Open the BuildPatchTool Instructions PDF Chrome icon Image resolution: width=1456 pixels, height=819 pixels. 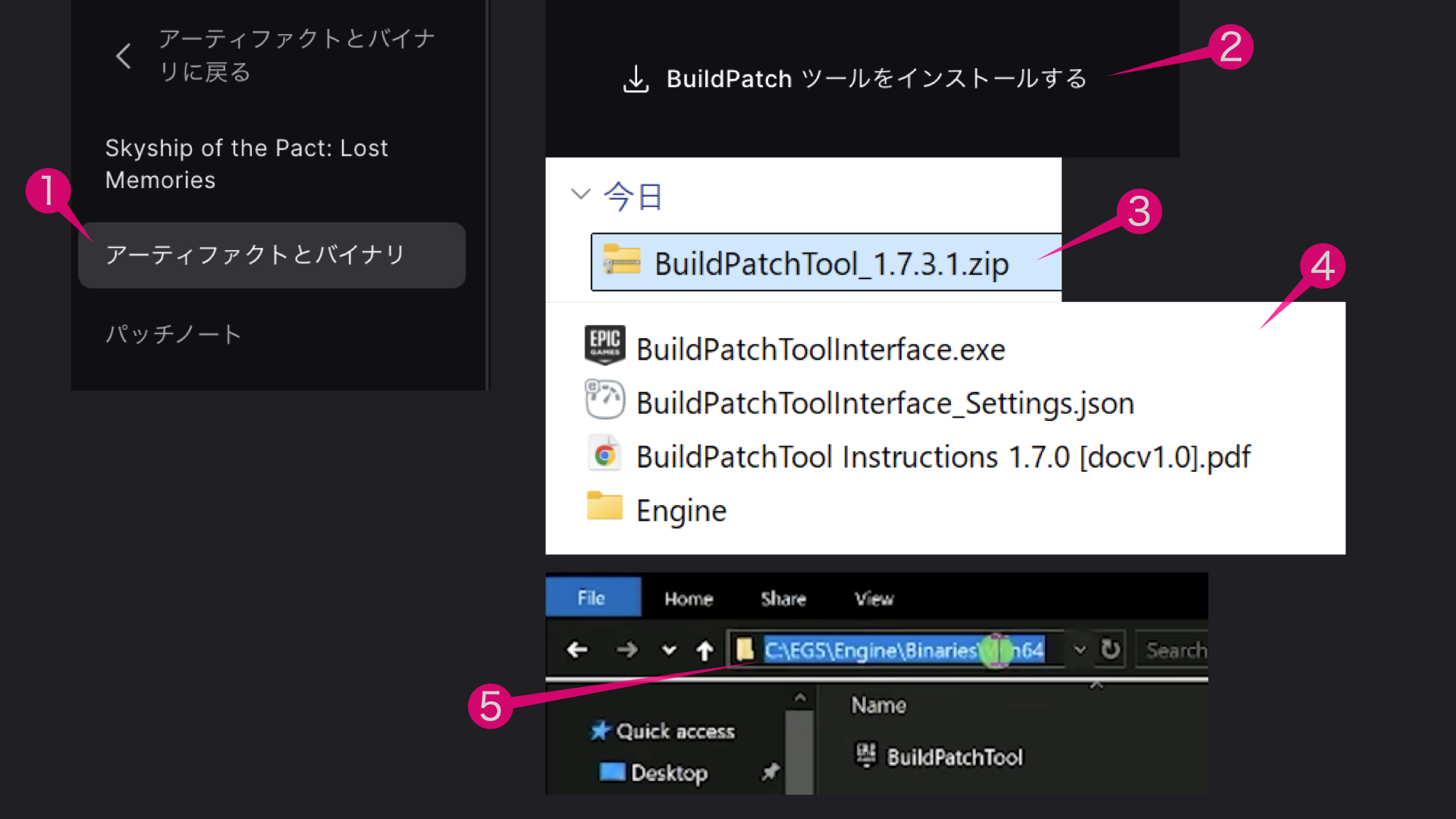[604, 455]
